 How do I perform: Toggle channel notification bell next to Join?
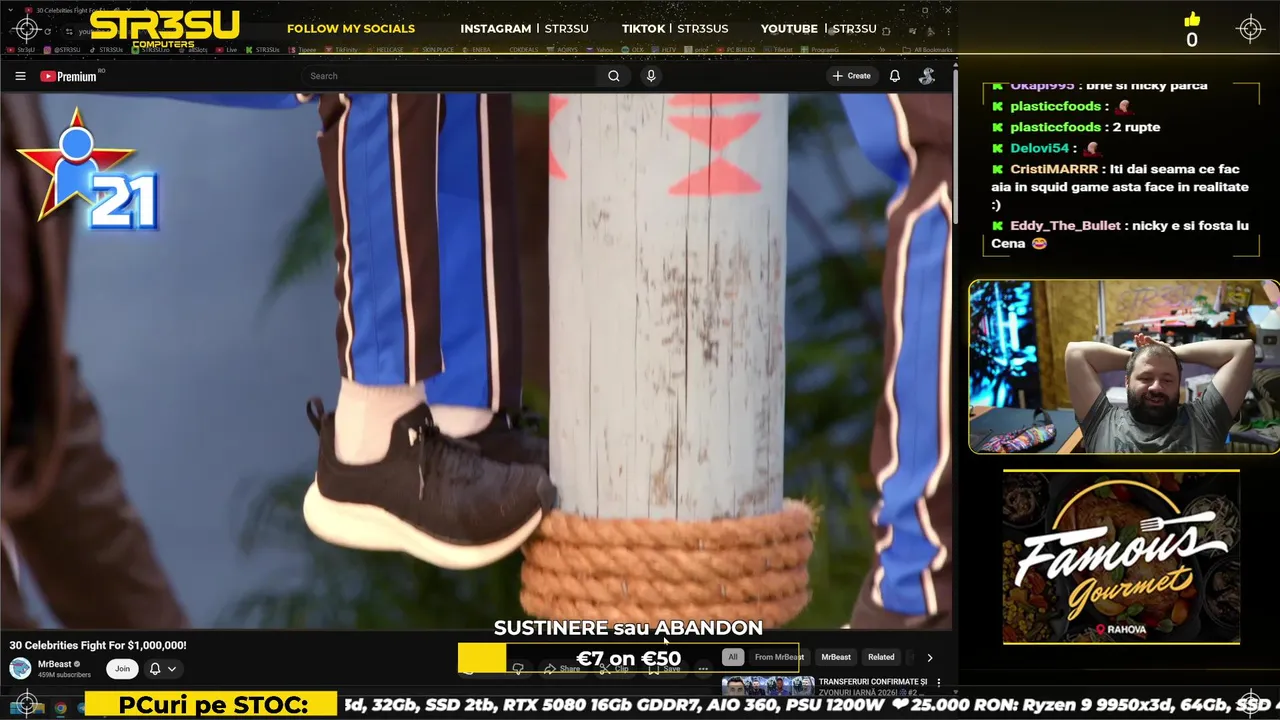(x=155, y=669)
